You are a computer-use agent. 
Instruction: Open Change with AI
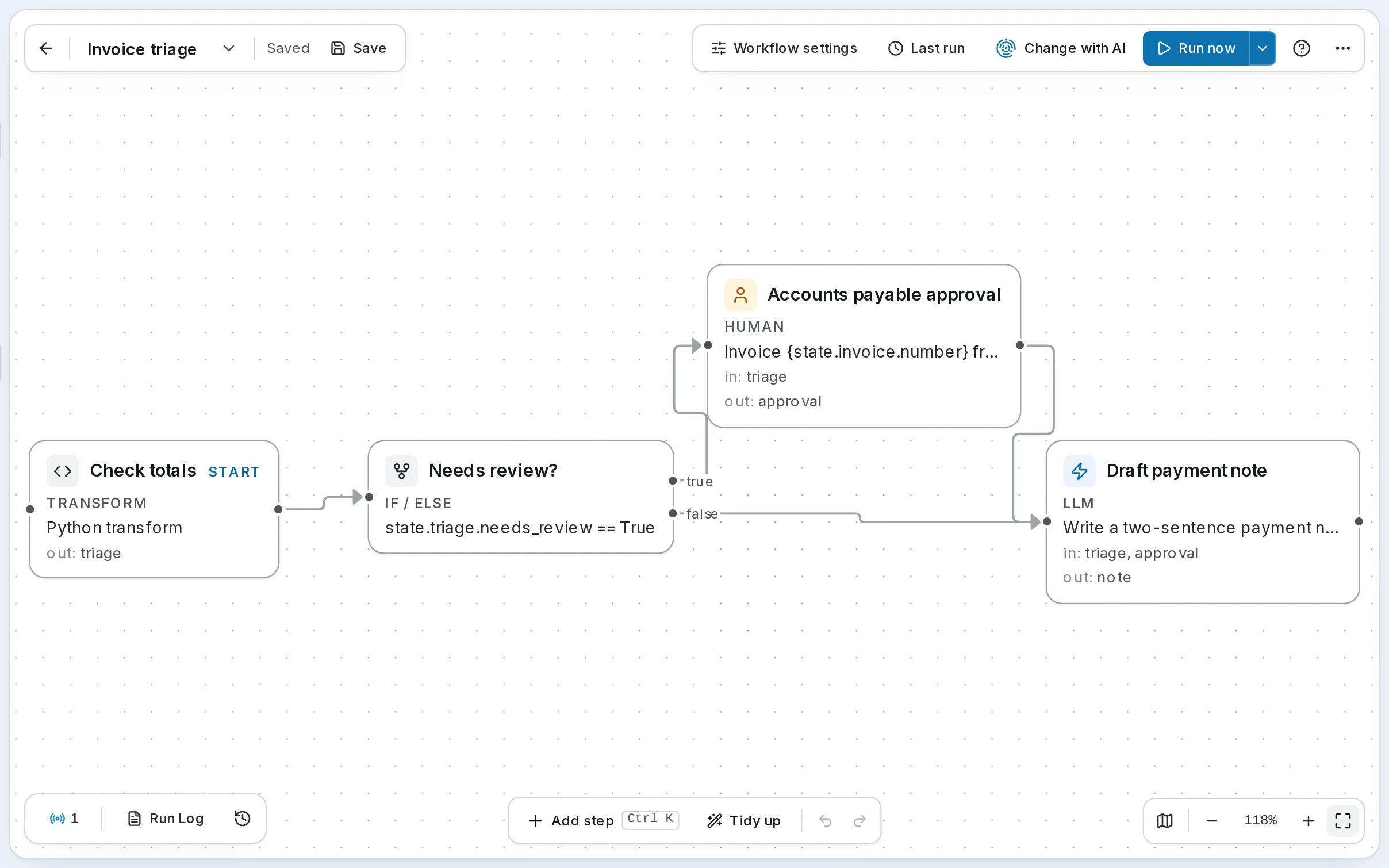pyautogui.click(x=1061, y=48)
